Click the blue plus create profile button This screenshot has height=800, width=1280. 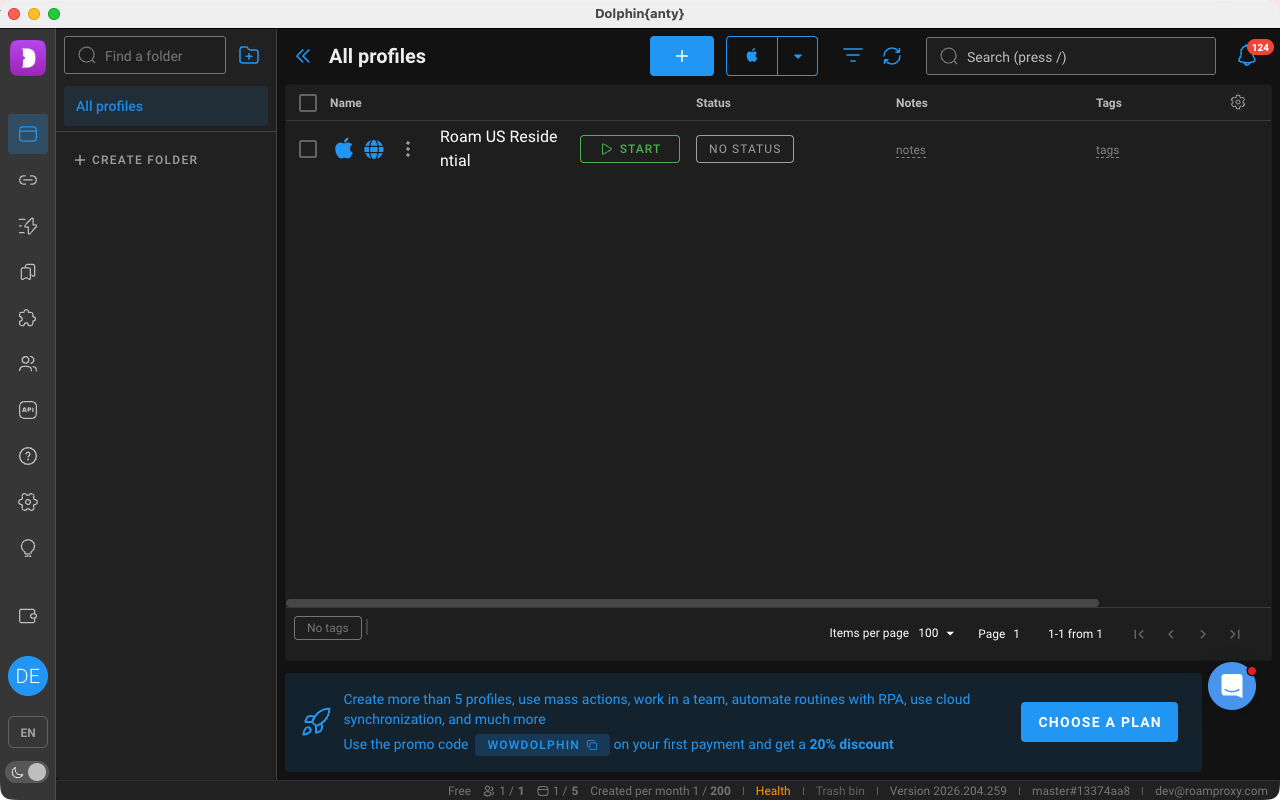[x=682, y=56]
